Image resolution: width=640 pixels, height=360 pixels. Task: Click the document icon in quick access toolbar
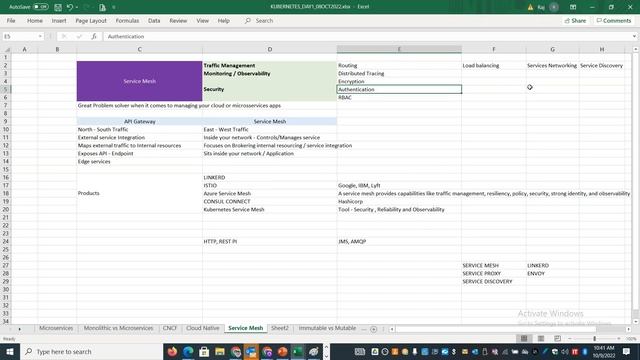point(102,7)
